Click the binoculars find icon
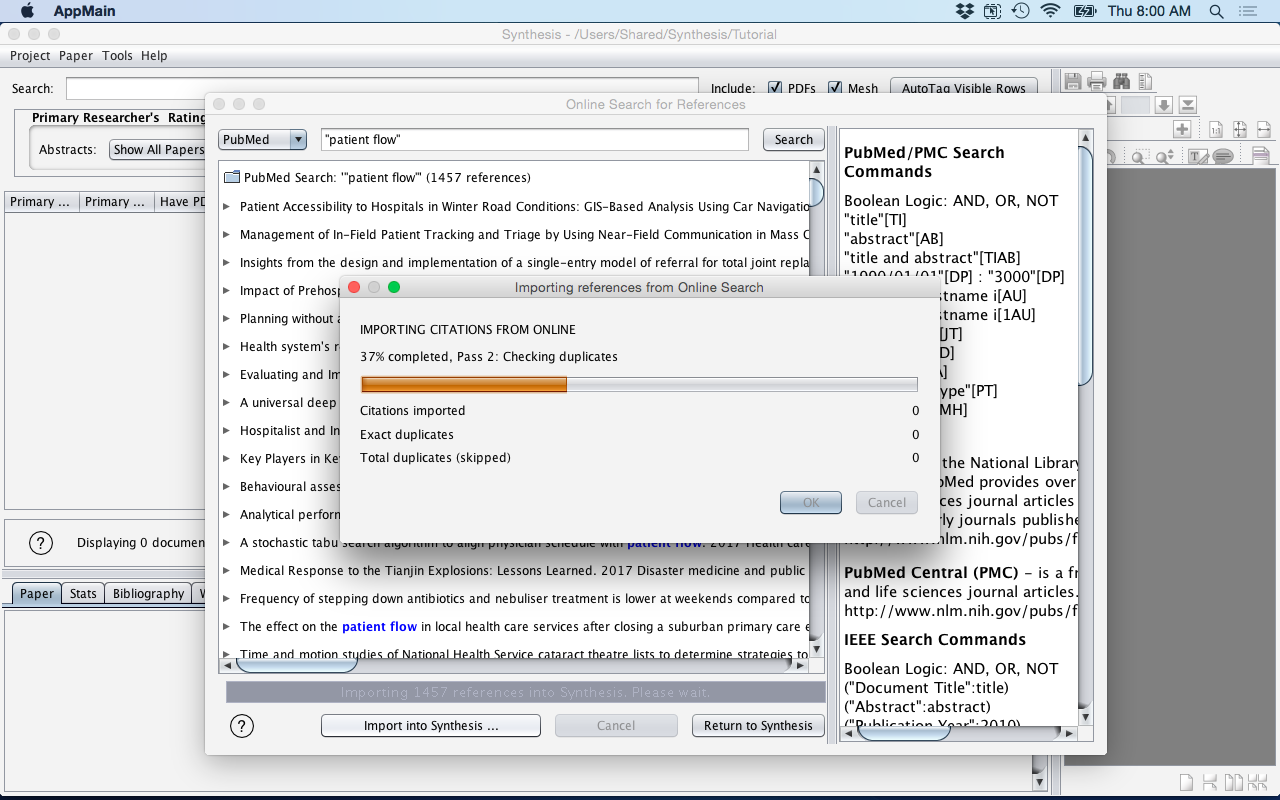This screenshot has width=1280, height=800. coord(1121,81)
